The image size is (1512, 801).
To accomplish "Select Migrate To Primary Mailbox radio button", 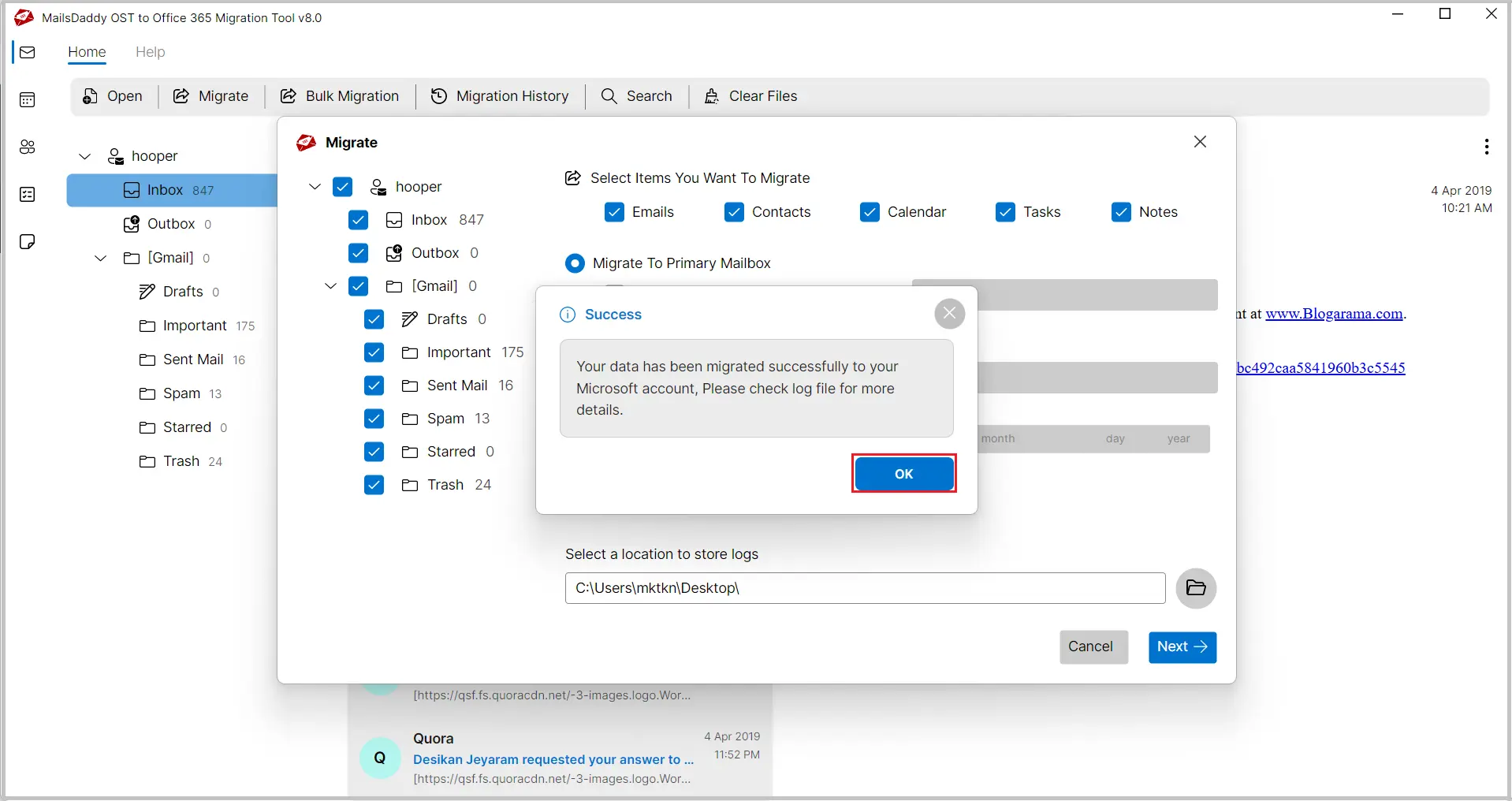I will tap(575, 263).
